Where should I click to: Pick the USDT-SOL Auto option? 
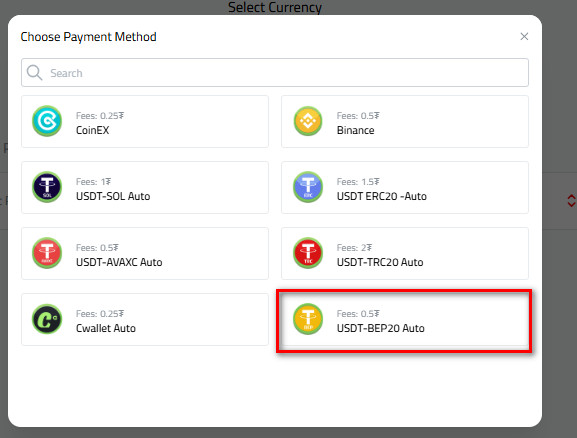(145, 187)
